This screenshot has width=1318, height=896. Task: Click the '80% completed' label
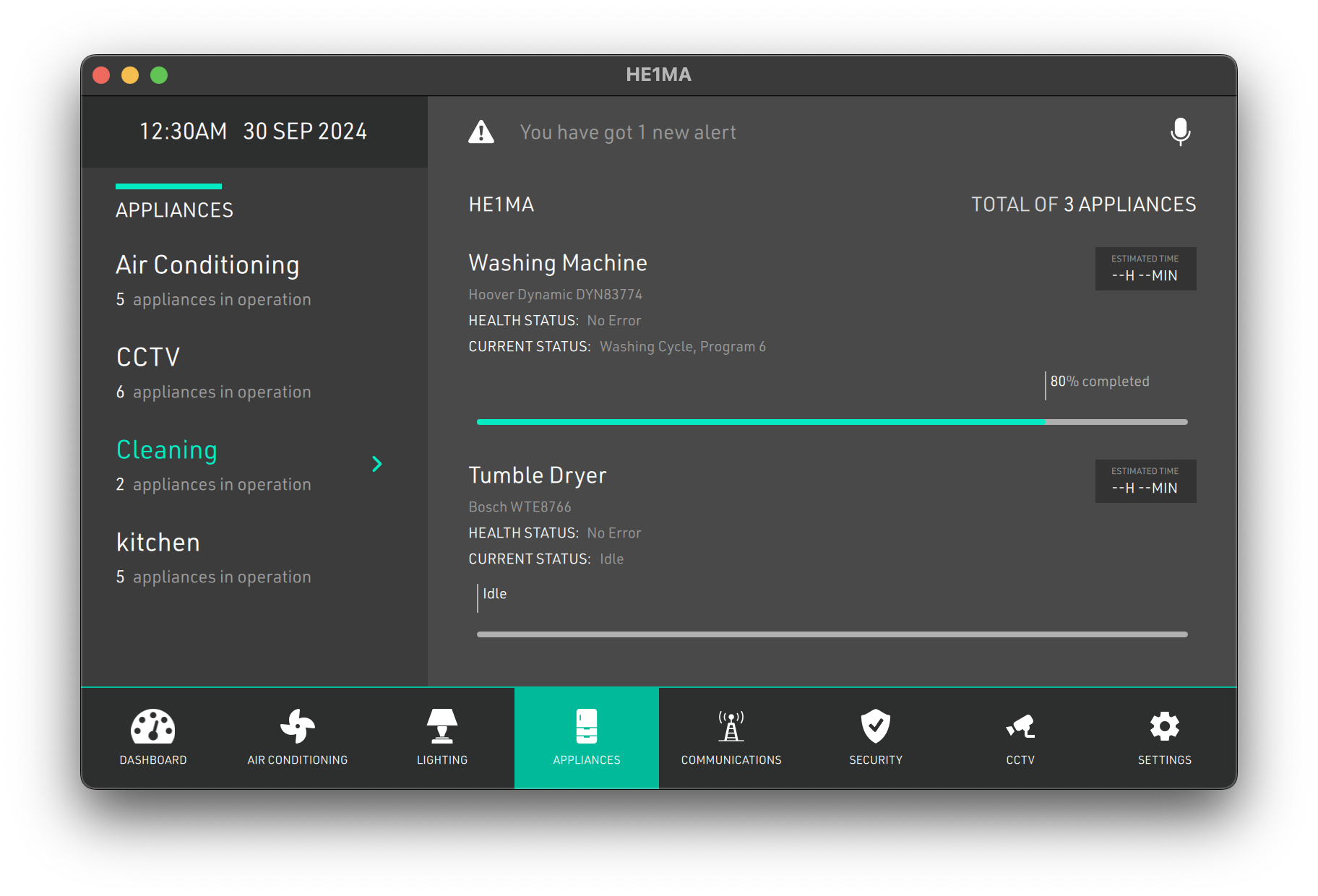[1100, 382]
